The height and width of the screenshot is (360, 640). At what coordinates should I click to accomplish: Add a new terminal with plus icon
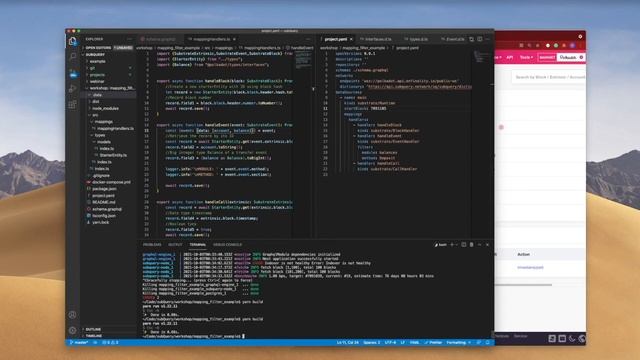pyautogui.click(x=452, y=244)
